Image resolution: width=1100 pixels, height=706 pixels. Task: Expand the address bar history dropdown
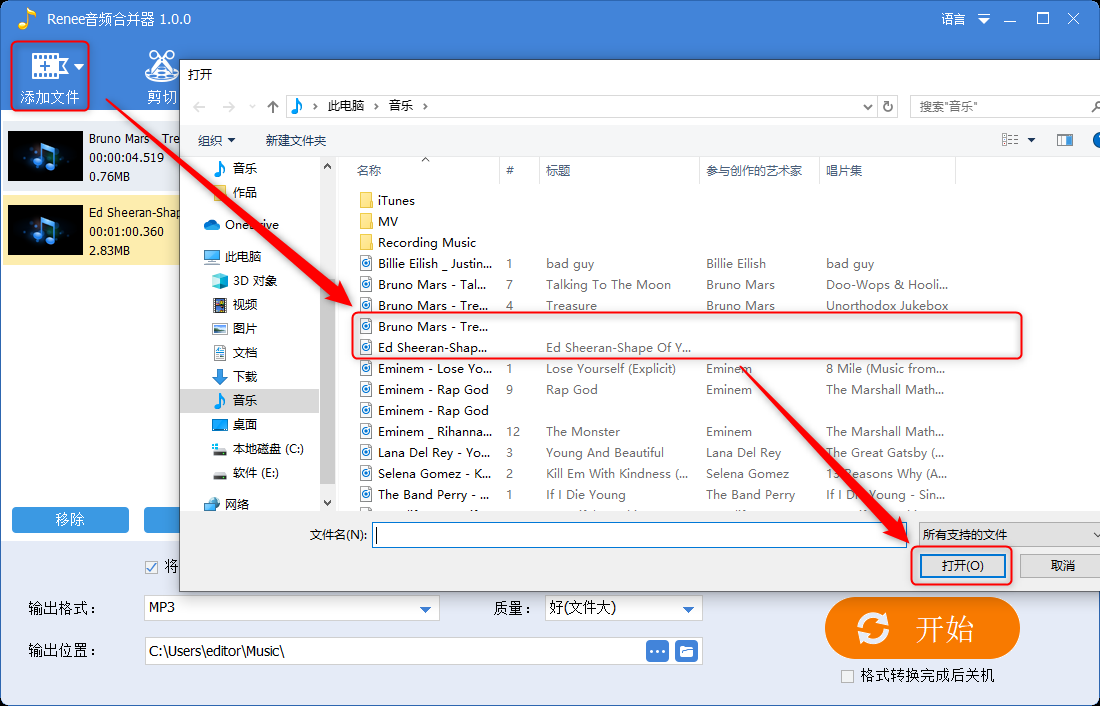tap(868, 107)
